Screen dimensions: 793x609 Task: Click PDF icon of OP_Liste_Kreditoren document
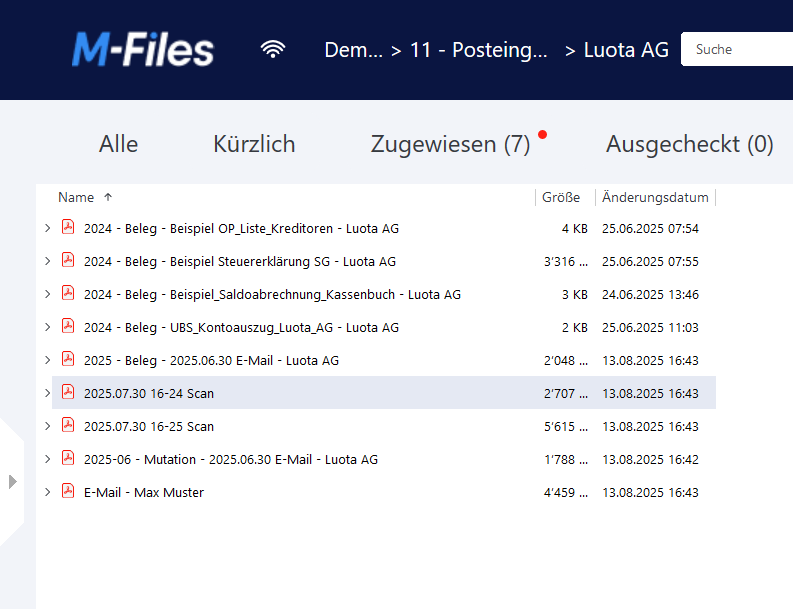point(68,228)
